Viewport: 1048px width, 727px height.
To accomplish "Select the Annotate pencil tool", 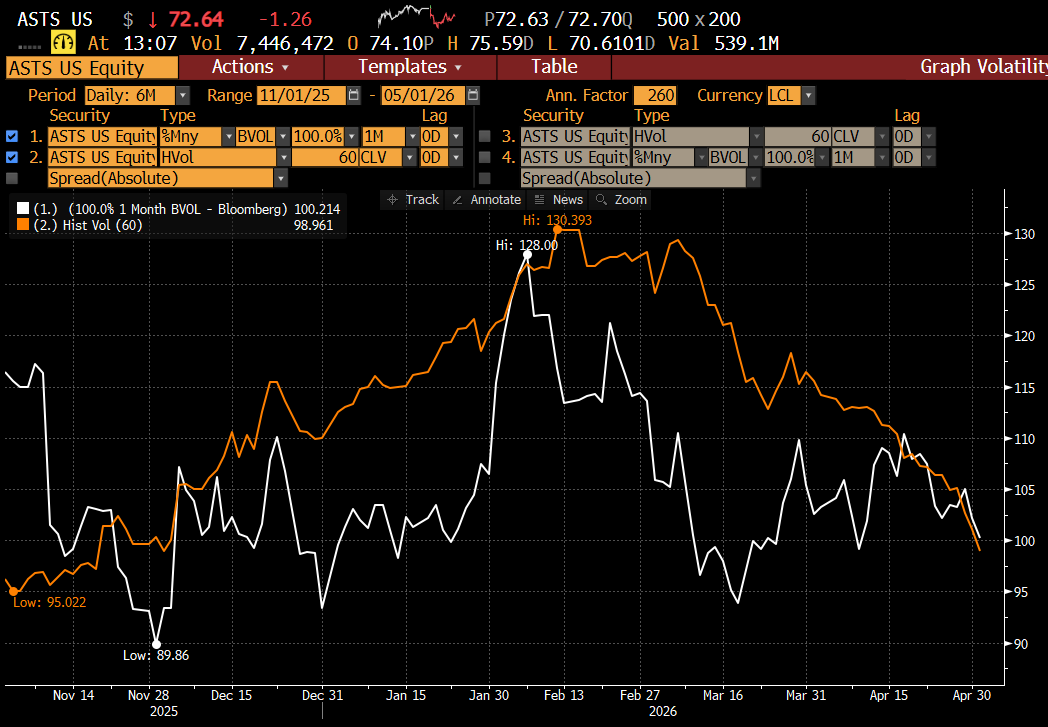I will click(x=486, y=199).
